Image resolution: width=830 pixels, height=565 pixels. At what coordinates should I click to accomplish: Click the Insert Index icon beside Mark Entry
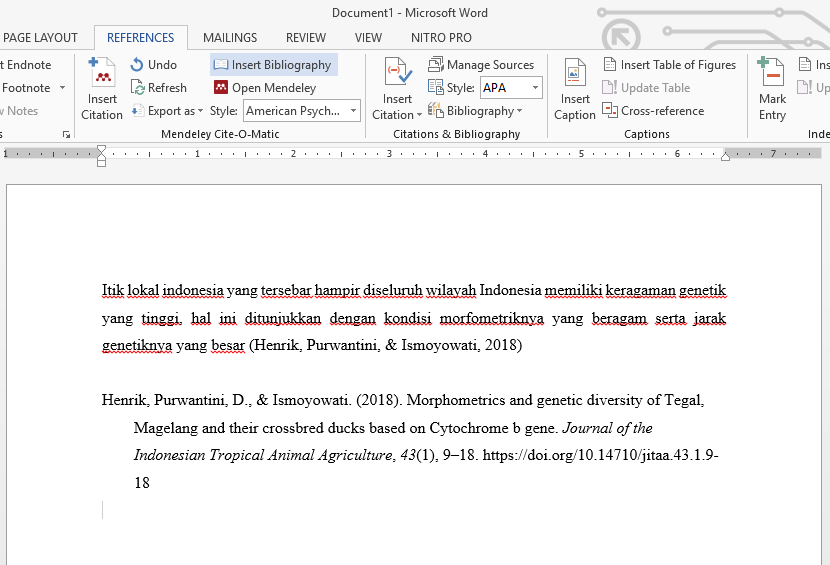pos(804,65)
